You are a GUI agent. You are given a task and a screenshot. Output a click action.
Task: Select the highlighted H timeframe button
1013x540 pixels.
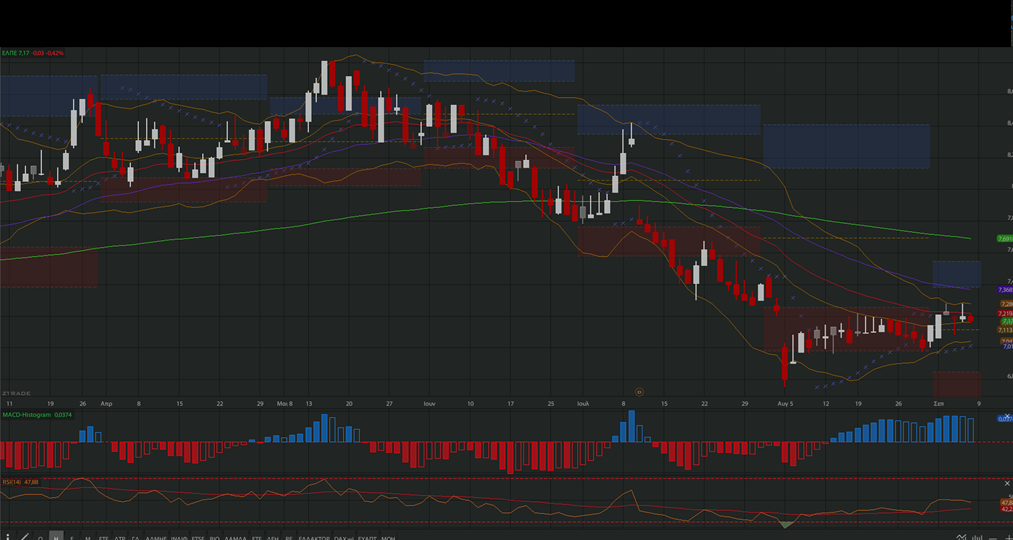coord(56,536)
